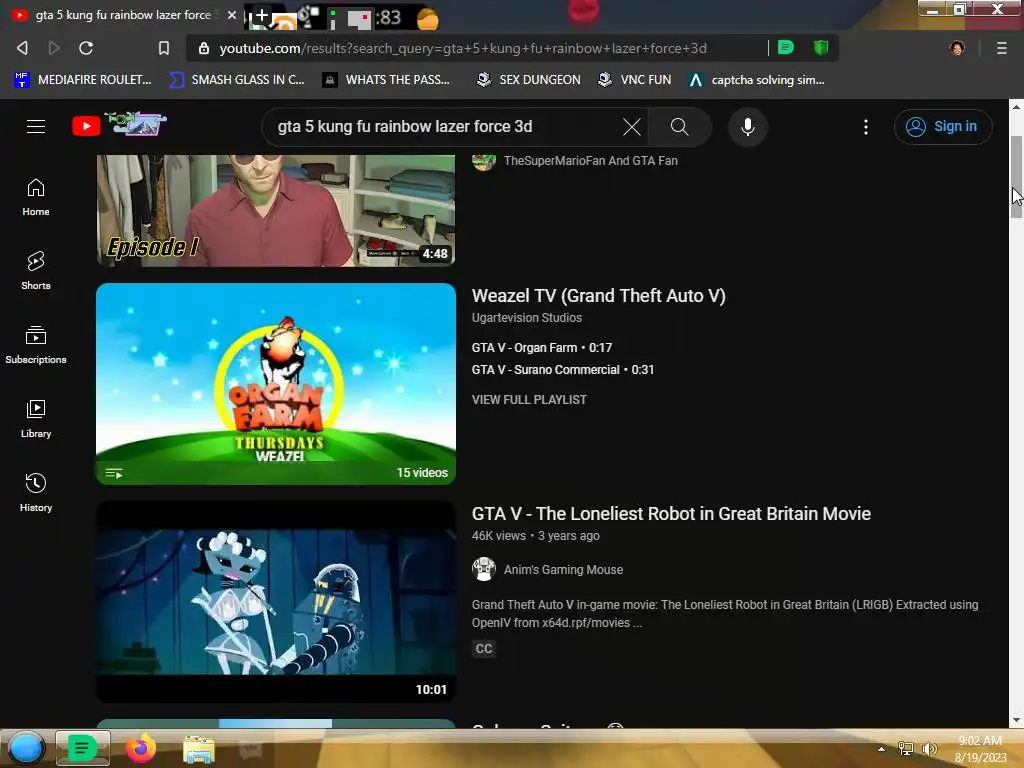
Task: Open the network tray icon
Action: pos(905,748)
